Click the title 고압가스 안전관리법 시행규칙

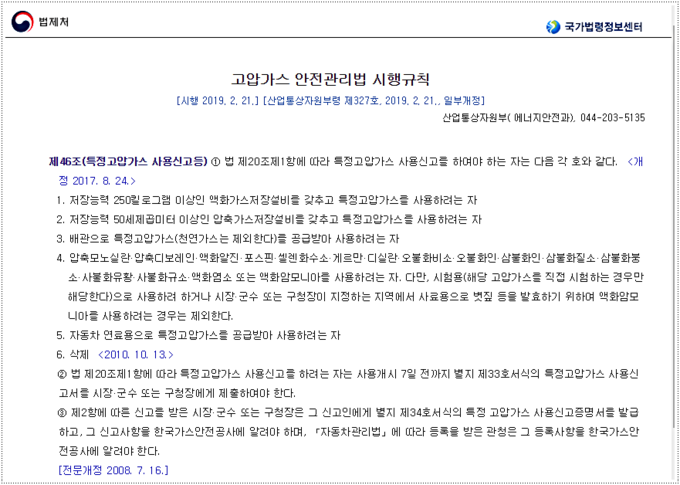click(330, 79)
